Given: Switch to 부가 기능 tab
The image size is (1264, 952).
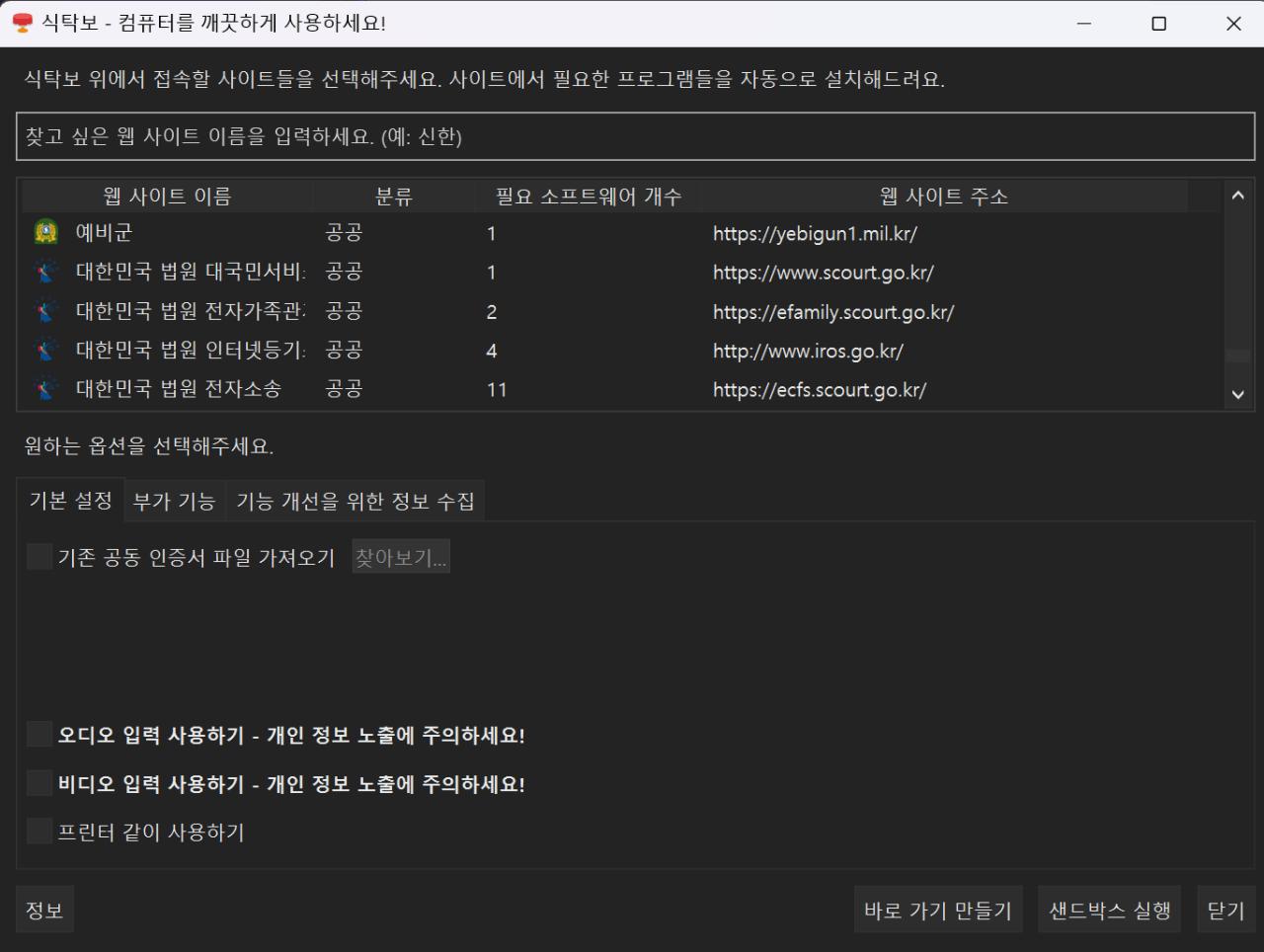Looking at the screenshot, I should [174, 502].
